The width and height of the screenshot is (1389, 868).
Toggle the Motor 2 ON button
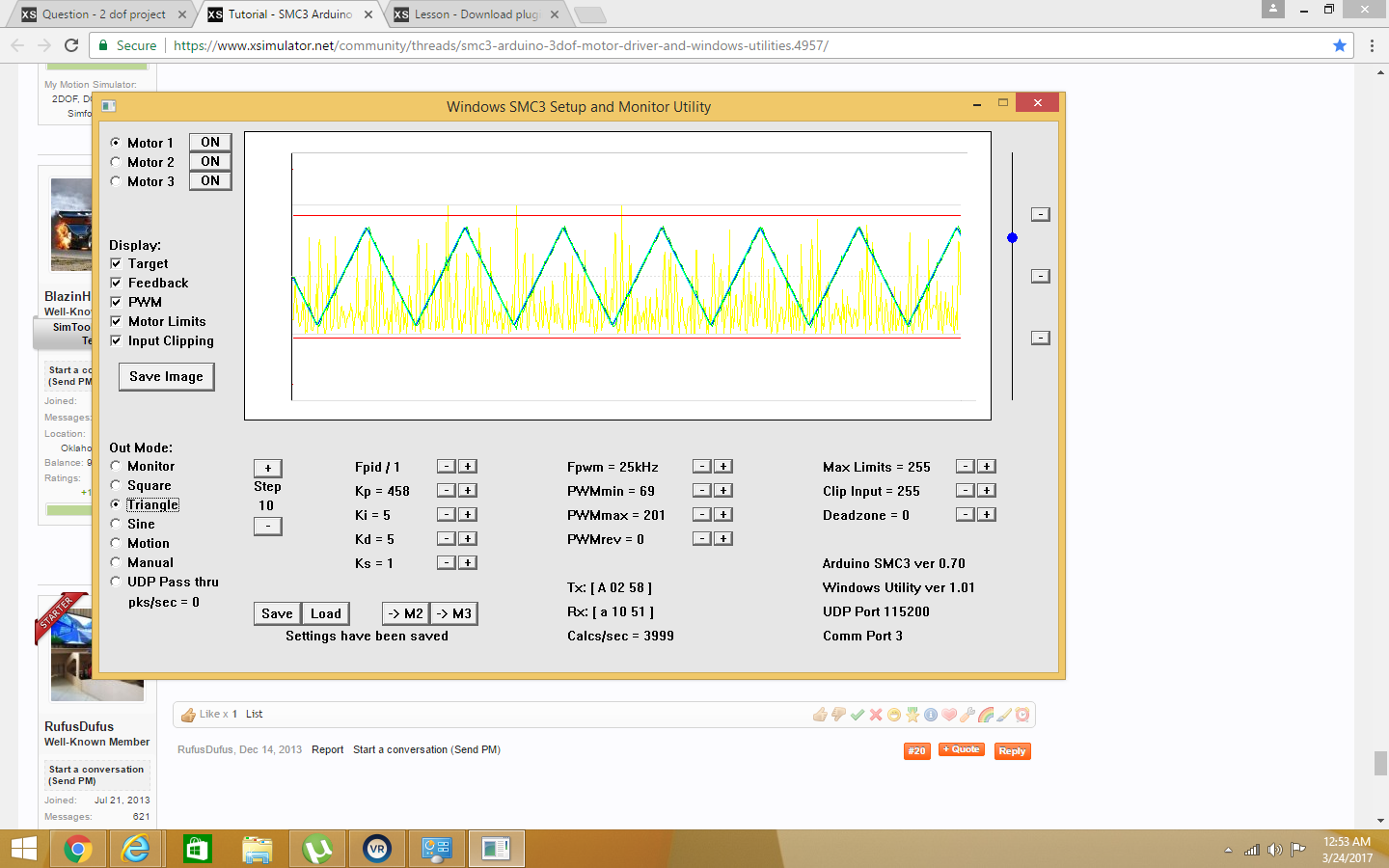point(210,162)
